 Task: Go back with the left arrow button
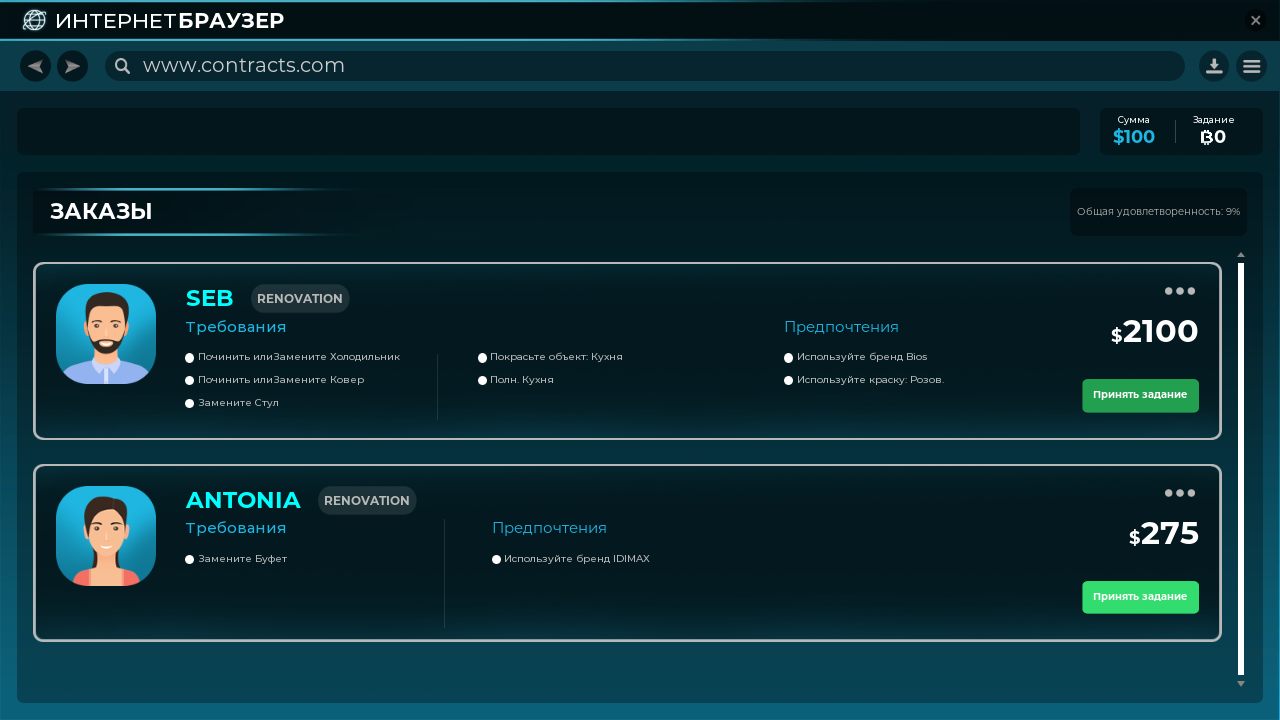click(x=35, y=66)
